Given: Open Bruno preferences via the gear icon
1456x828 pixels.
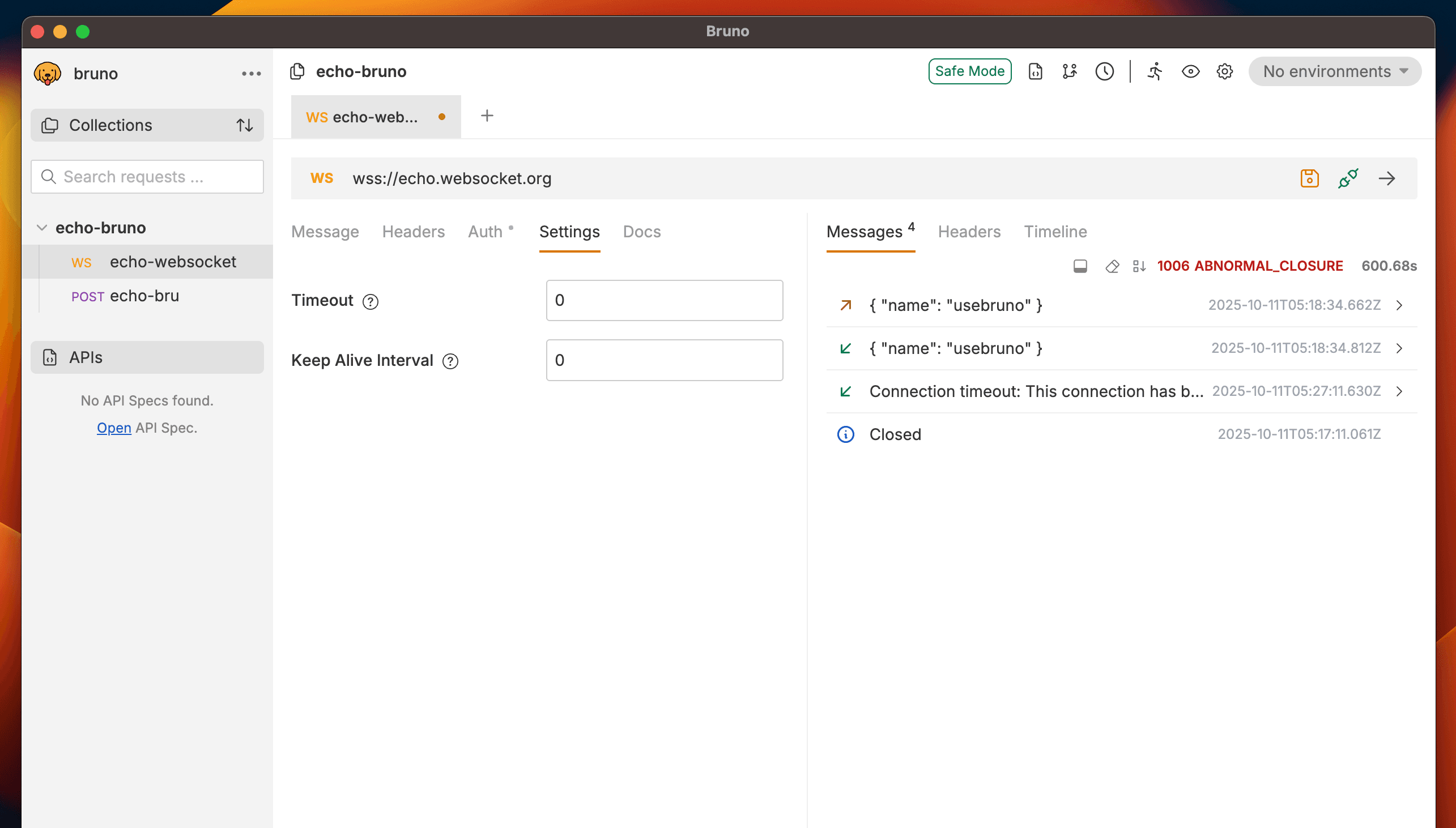Looking at the screenshot, I should click(1224, 72).
